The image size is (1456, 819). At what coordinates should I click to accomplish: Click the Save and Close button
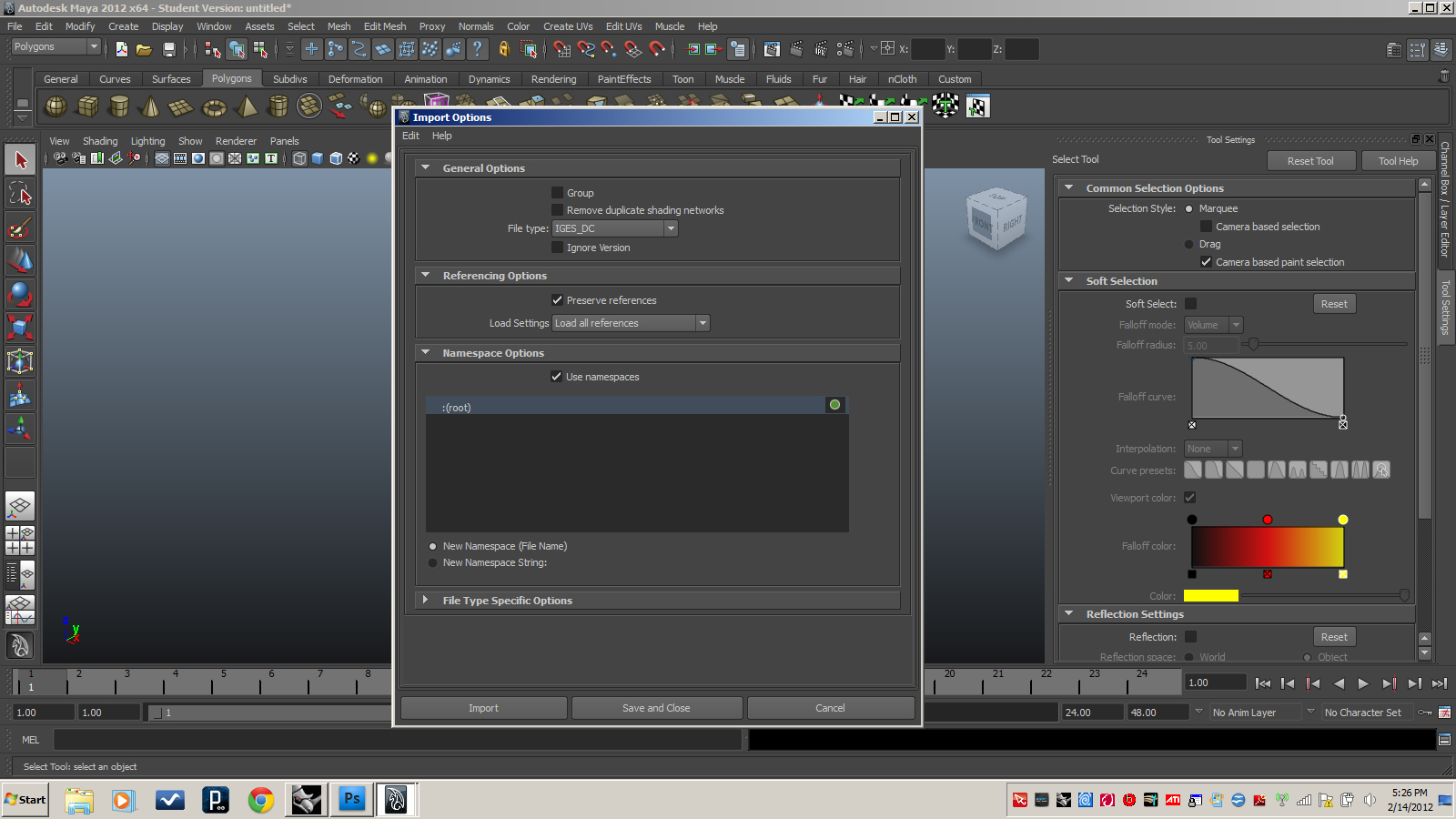tap(656, 707)
